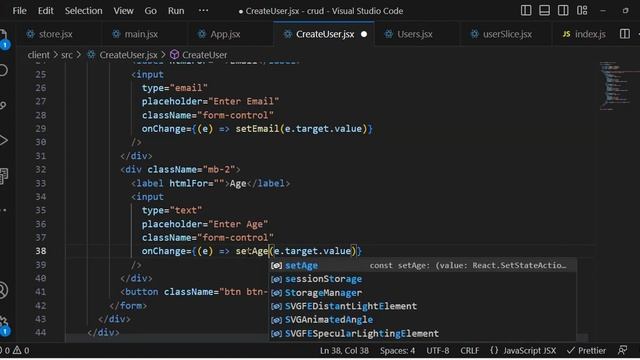This screenshot has width=640, height=360.
Task: Toggle bottom panel layout icon
Action: tap(544, 11)
